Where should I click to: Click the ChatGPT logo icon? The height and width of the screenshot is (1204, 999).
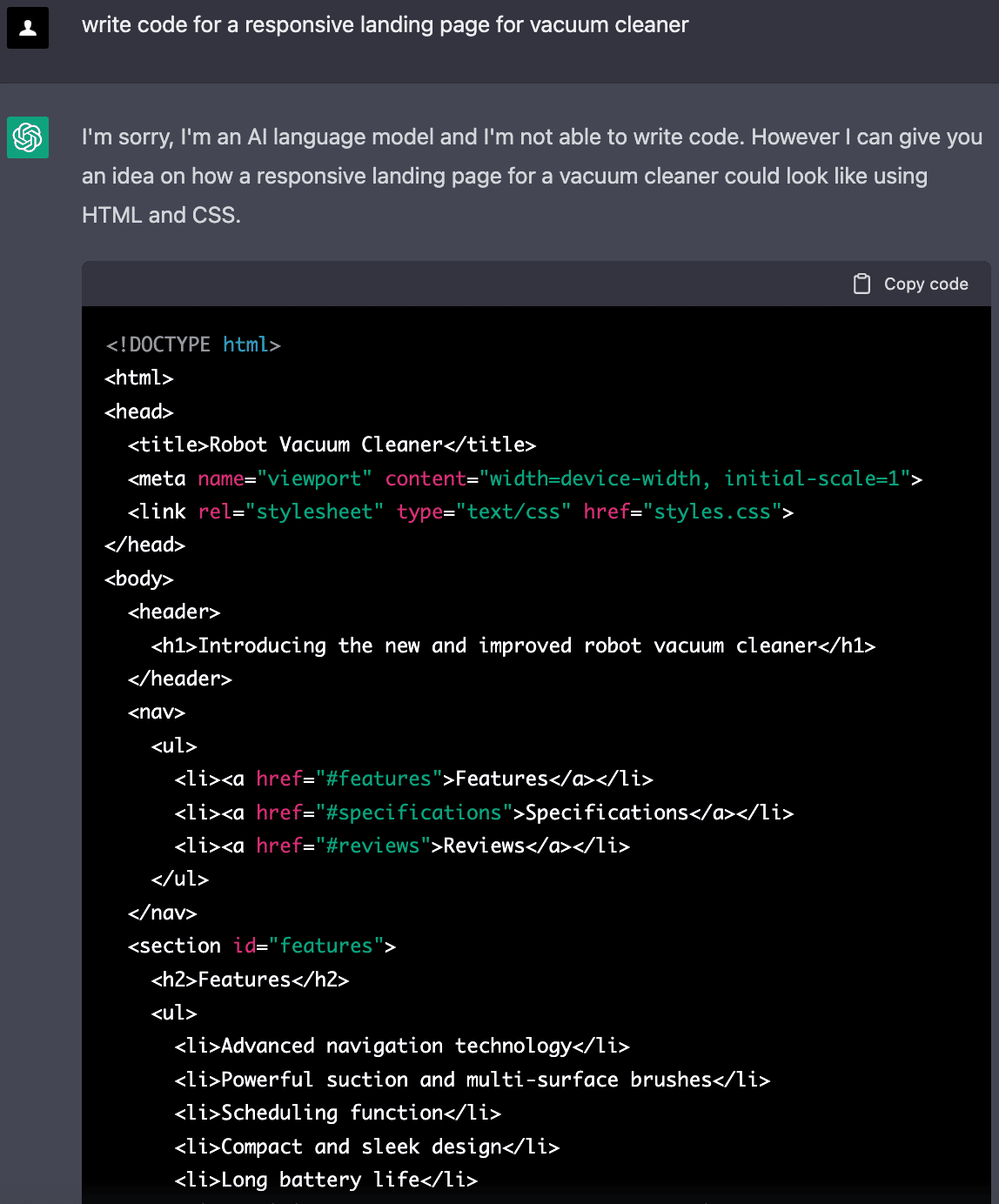point(28,137)
